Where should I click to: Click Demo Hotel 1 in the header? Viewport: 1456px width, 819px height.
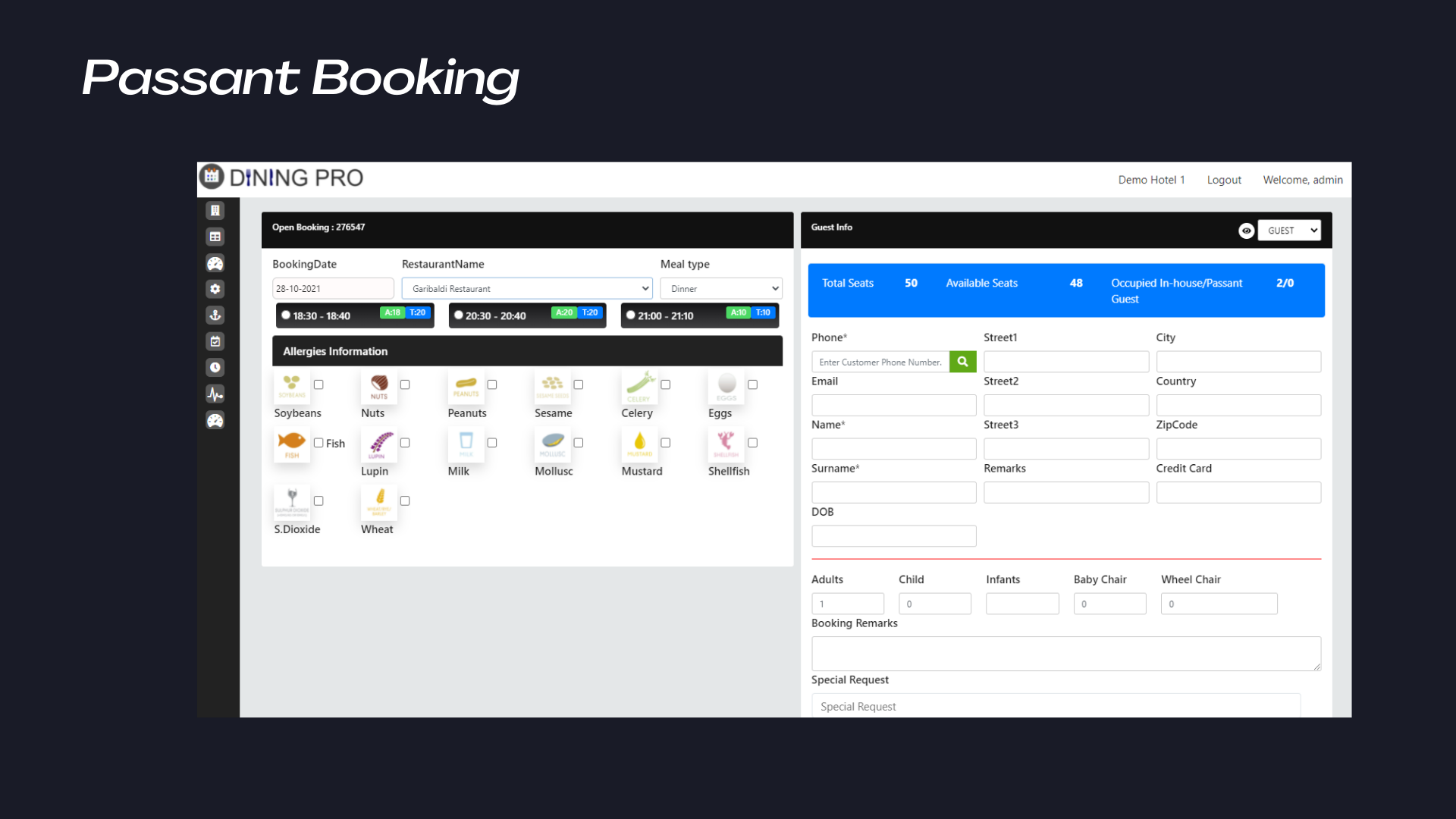click(1150, 180)
